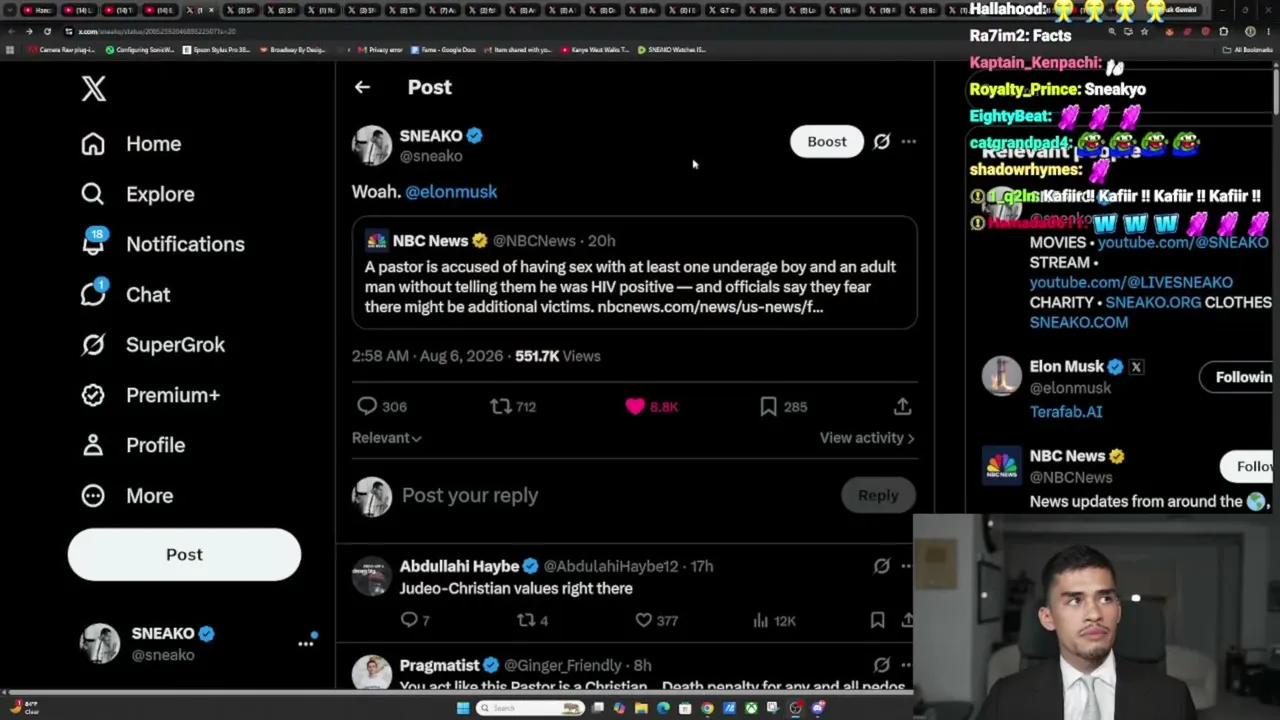The height and width of the screenshot is (720, 1280).
Task: Expand the Relevant replies sort dropdown
Action: click(387, 438)
